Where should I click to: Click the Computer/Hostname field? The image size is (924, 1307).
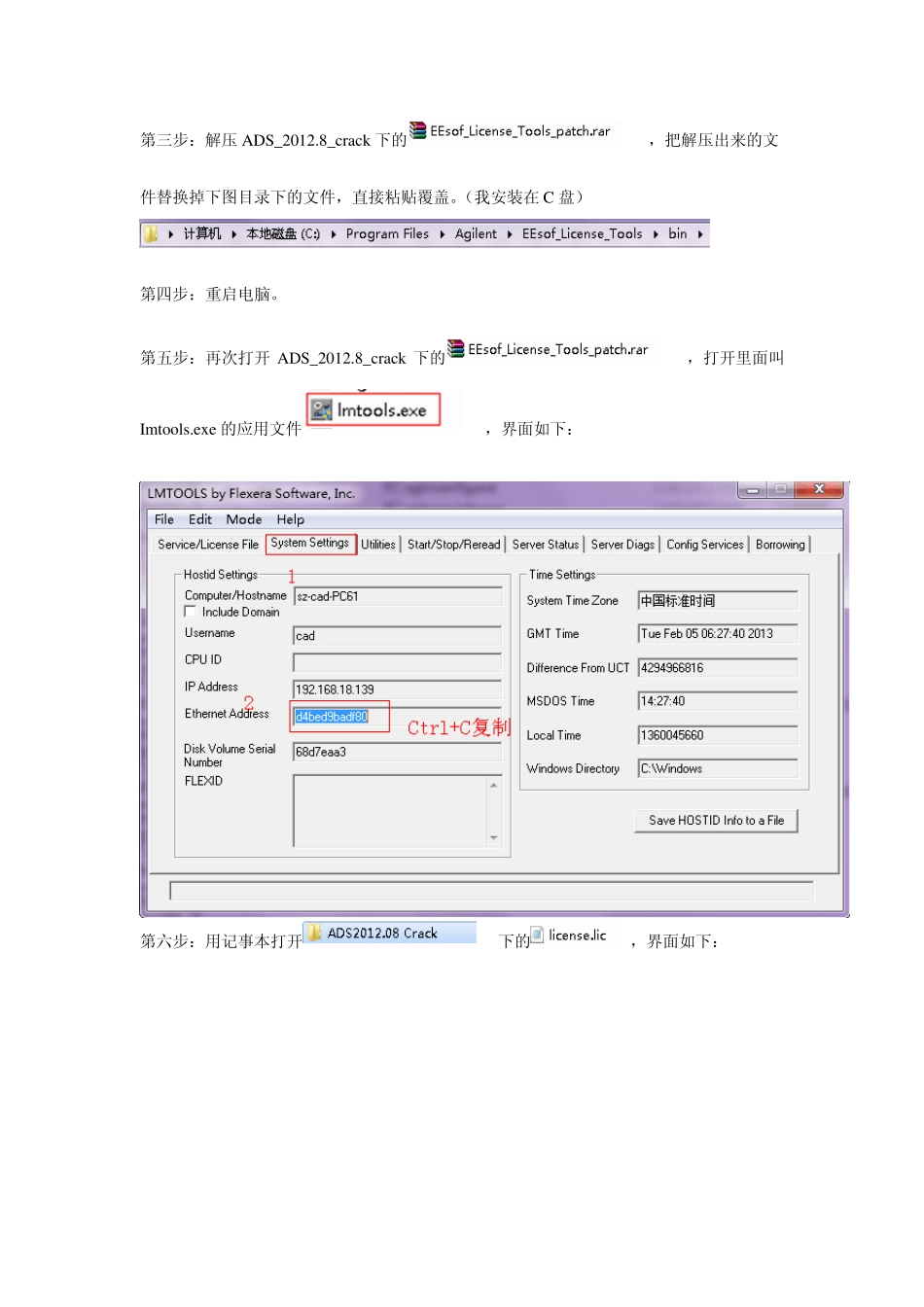398,596
